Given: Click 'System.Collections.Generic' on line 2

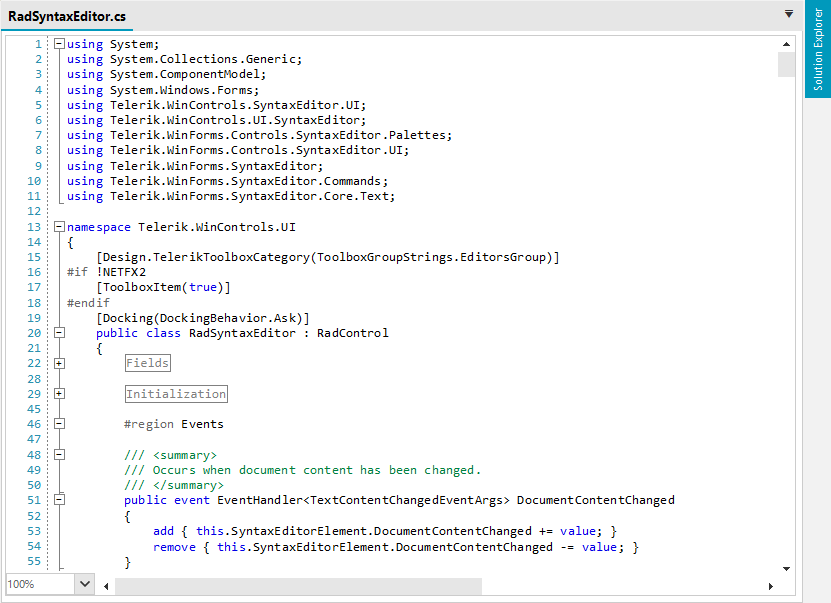Looking at the screenshot, I should pos(202,59).
